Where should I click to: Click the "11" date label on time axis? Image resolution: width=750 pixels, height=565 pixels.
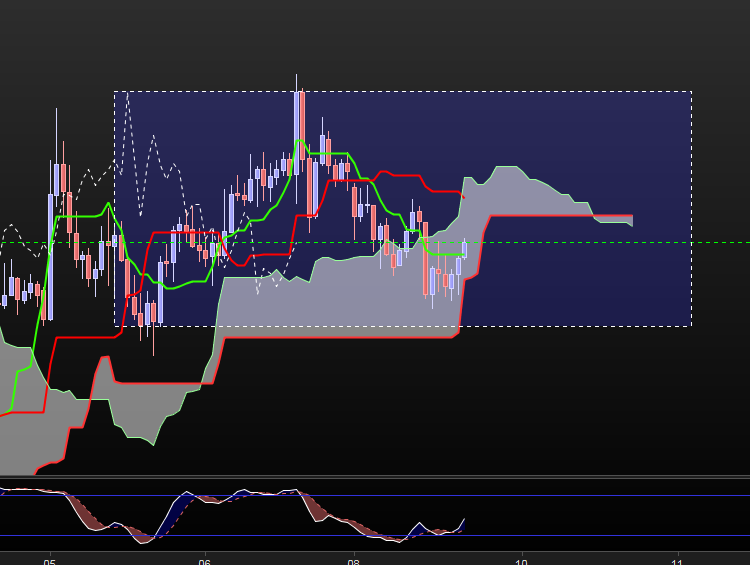(677, 562)
